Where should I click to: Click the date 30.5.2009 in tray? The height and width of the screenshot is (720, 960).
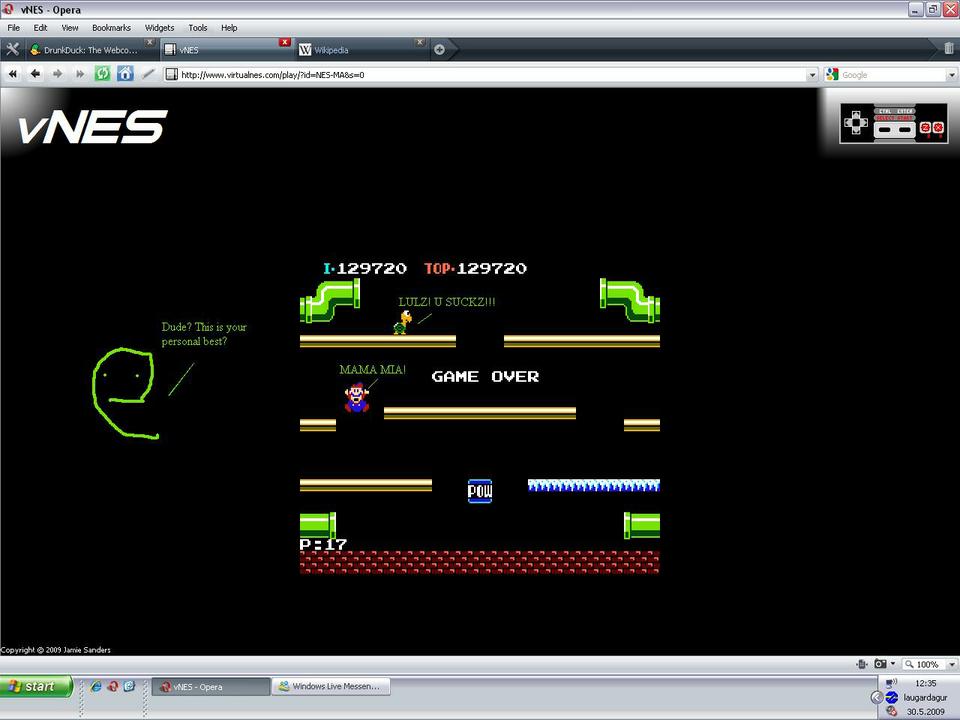click(x=926, y=711)
